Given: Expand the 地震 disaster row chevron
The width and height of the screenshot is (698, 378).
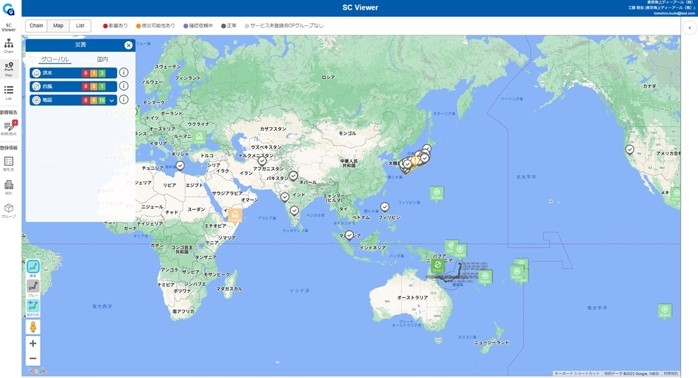Looking at the screenshot, I should (x=112, y=101).
